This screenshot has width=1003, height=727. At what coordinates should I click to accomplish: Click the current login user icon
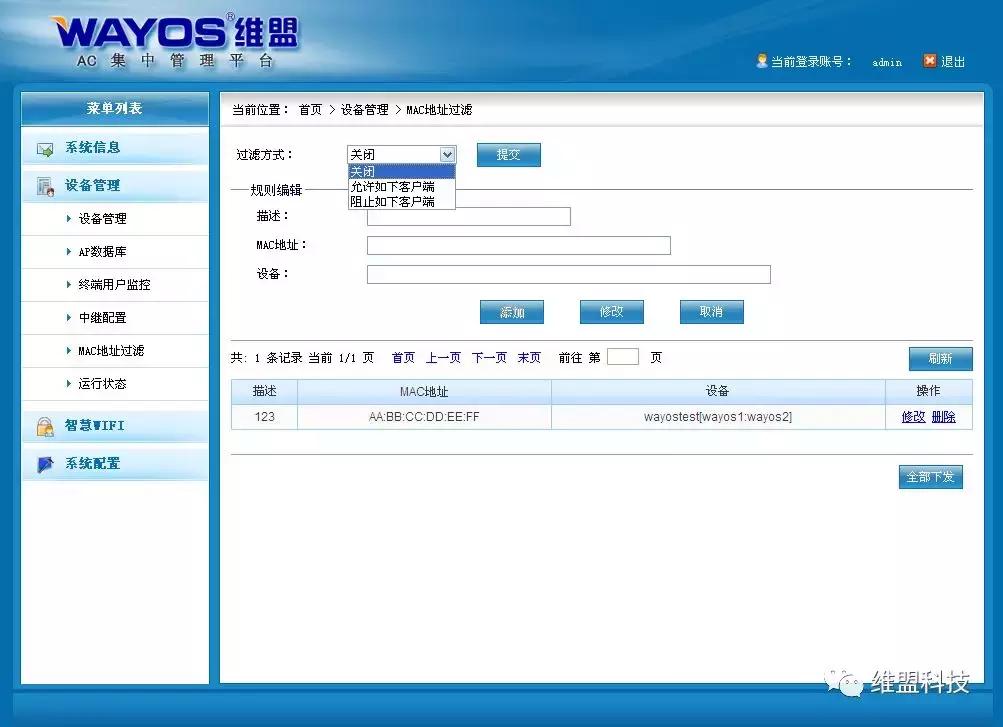761,61
